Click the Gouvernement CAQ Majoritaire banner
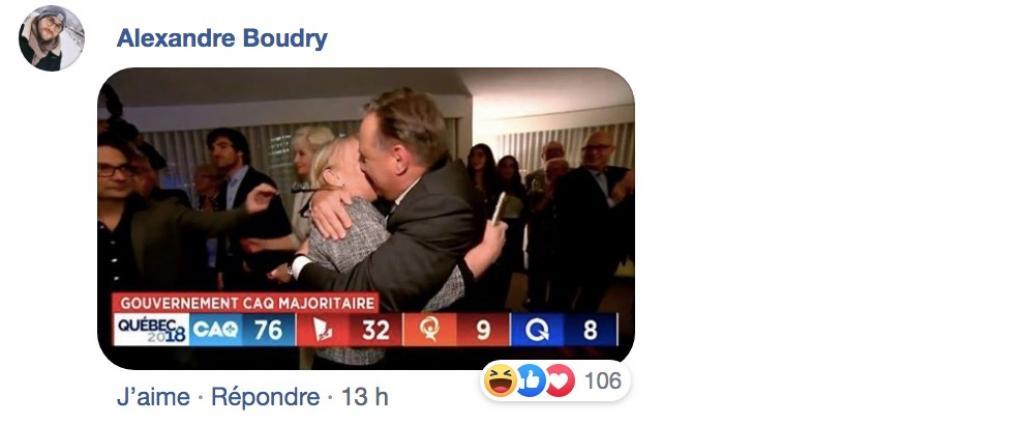The width and height of the screenshot is (1024, 424). point(246,302)
